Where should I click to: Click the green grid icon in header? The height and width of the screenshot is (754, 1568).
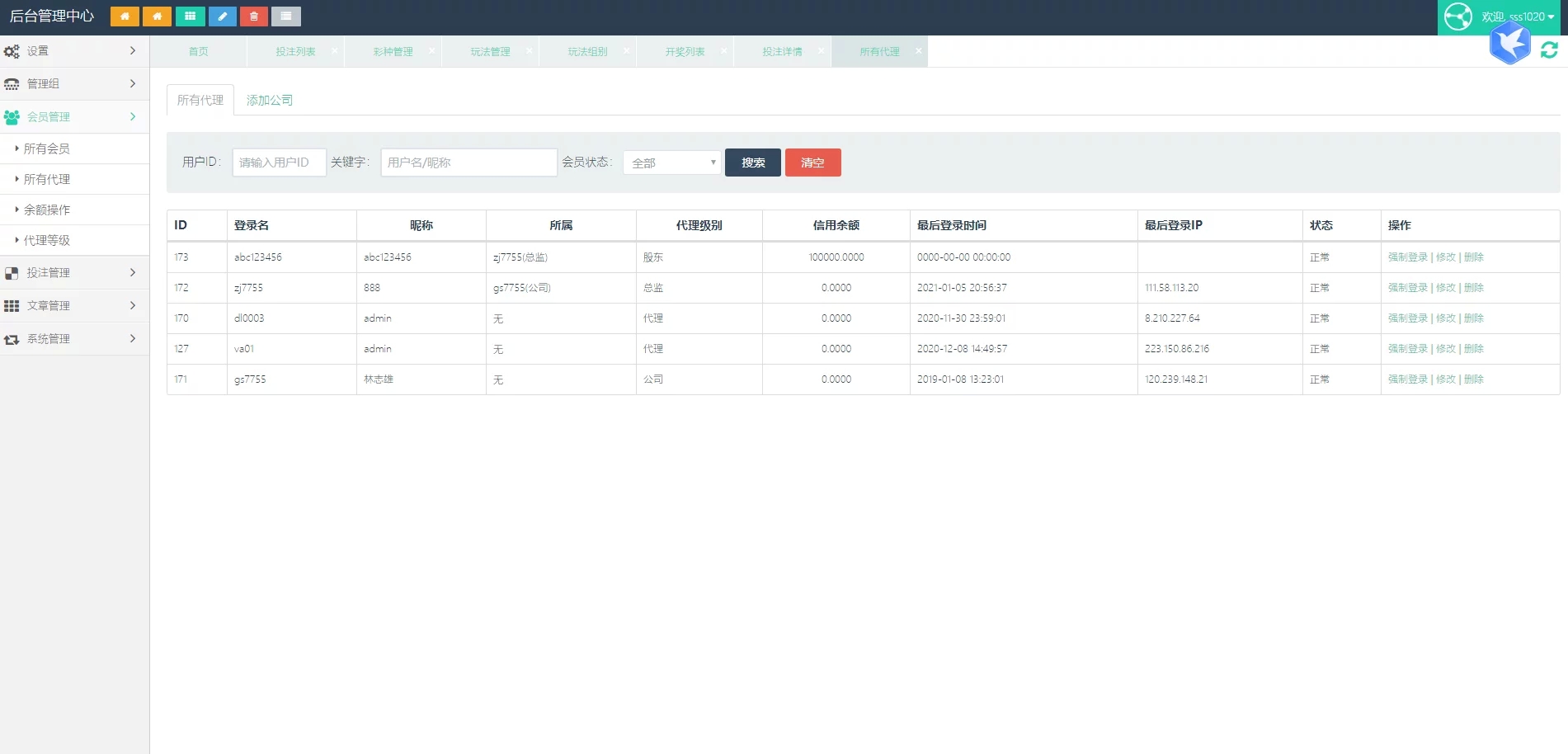190,16
